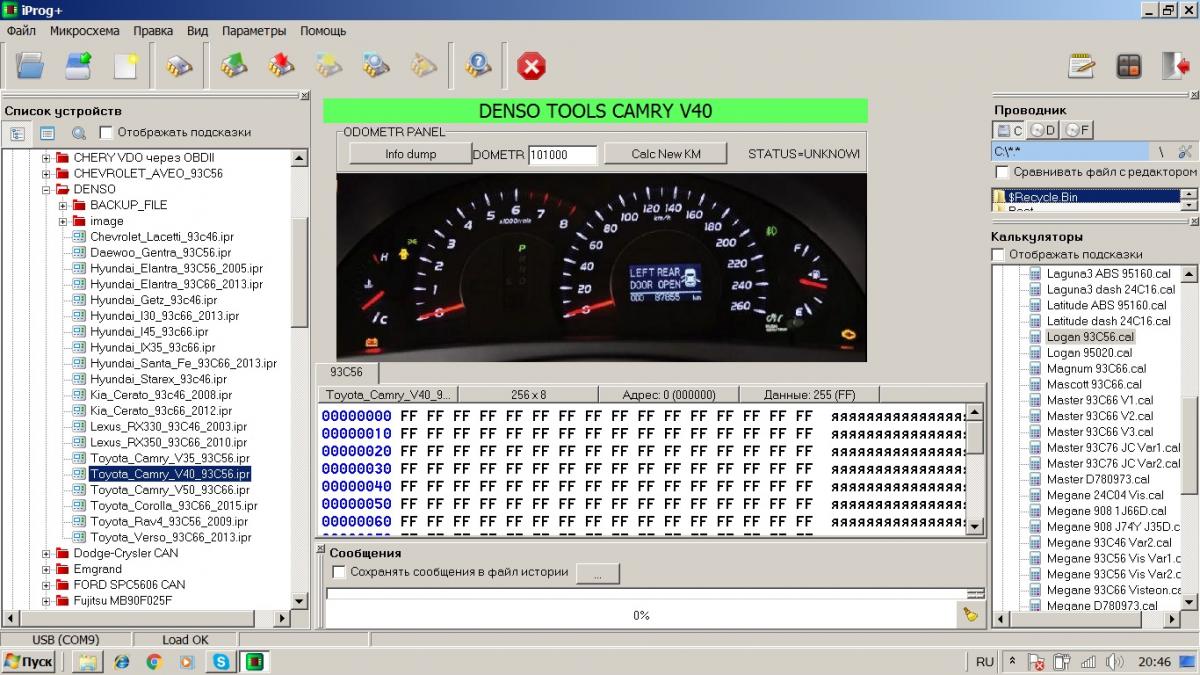The height and width of the screenshot is (675, 1200).
Task: Toggle 'Сравнивать файл с редактором' checkbox
Action: pyautogui.click(x=1002, y=172)
